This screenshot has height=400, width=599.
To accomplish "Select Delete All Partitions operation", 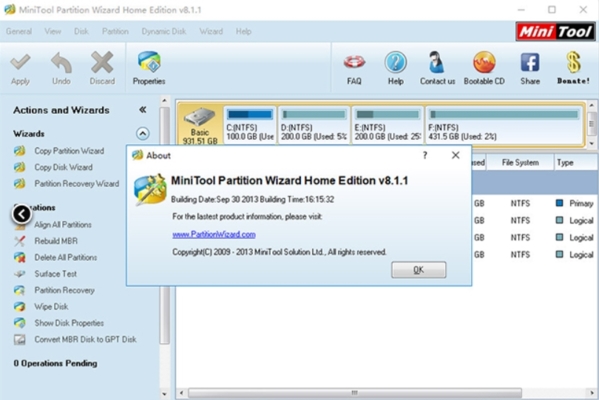I will tap(65, 257).
